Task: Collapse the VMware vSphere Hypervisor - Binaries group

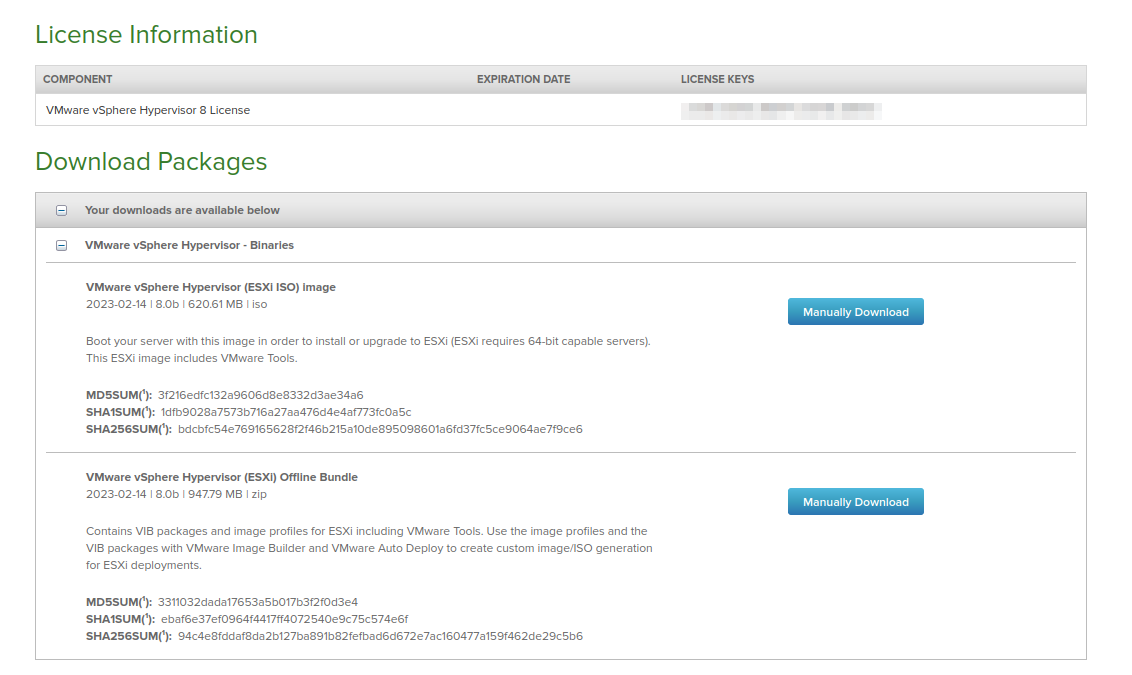Action: (x=61, y=245)
